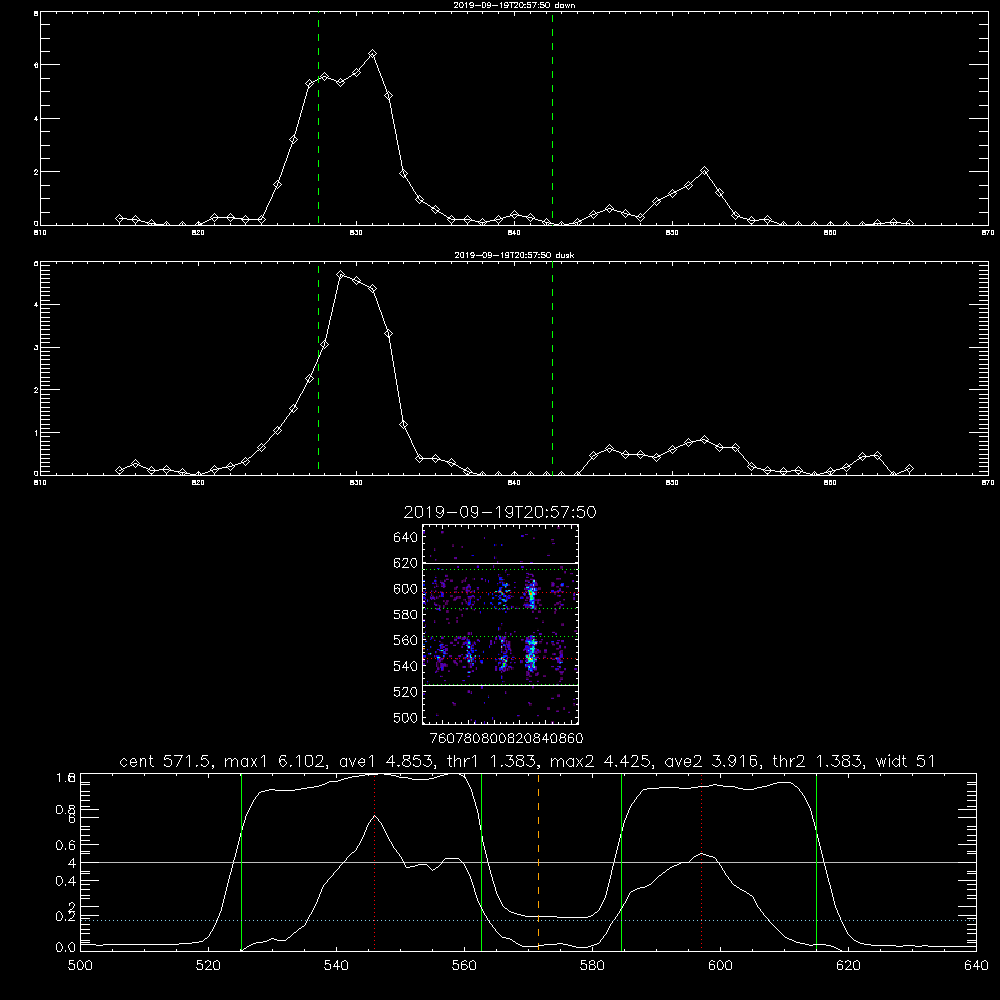Click the '2019-09-19T20:57:50 dawn' plot title
Image resolution: width=1000 pixels, height=1000 pixels.
tap(514, 5)
